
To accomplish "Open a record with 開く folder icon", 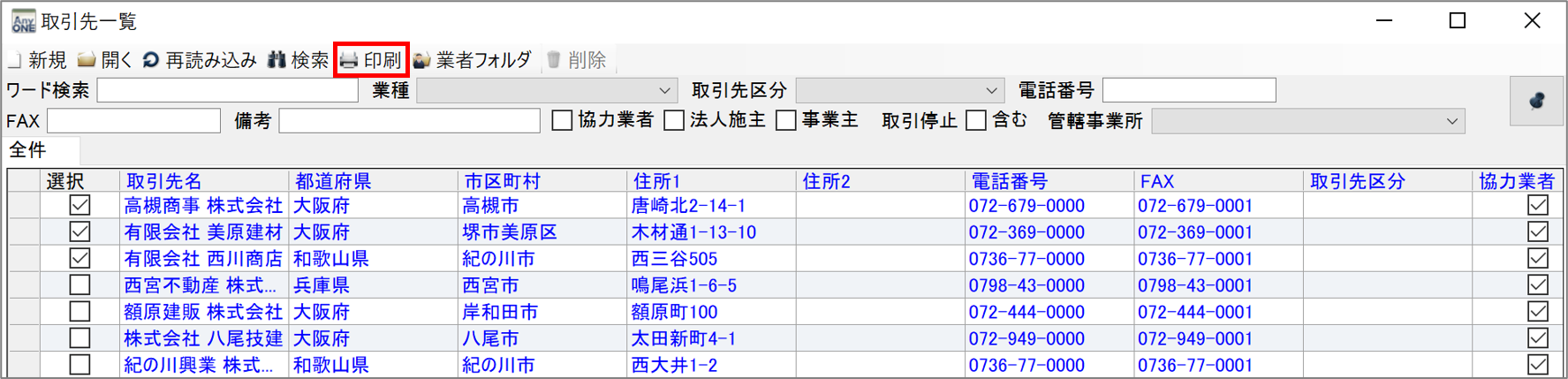I will coord(87,60).
